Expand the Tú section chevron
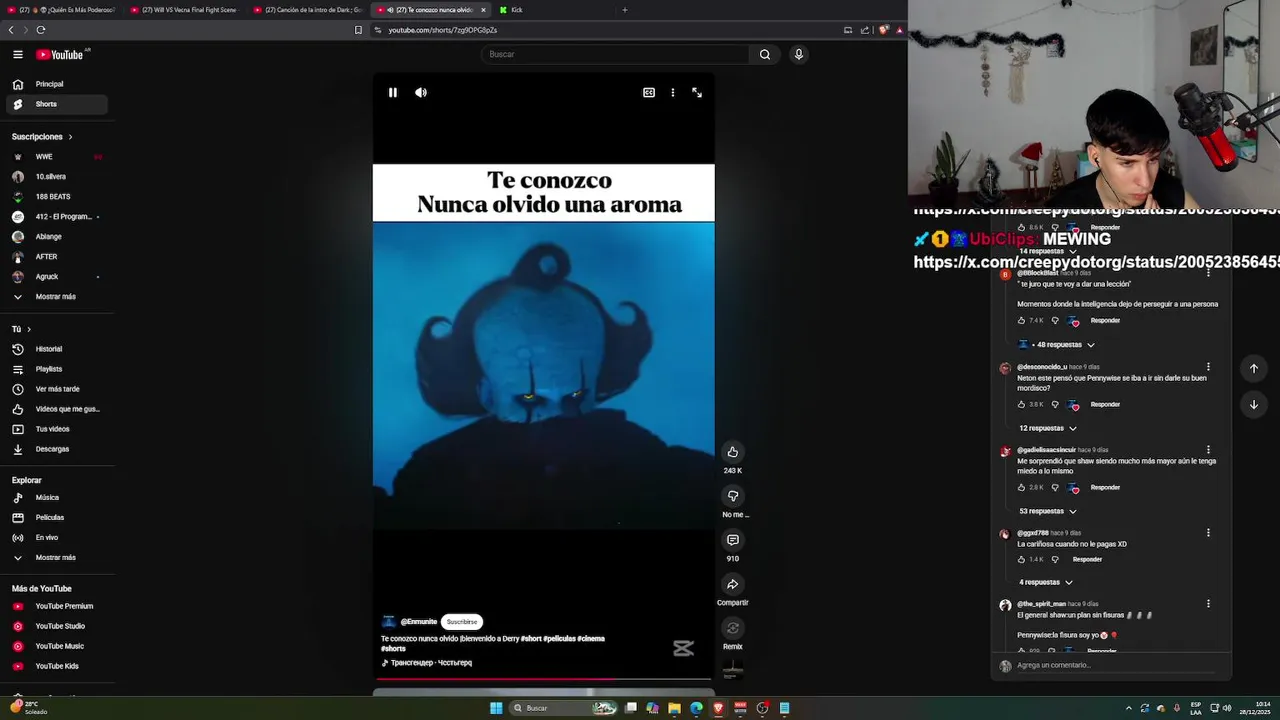Image resolution: width=1280 pixels, height=720 pixels. 29,329
